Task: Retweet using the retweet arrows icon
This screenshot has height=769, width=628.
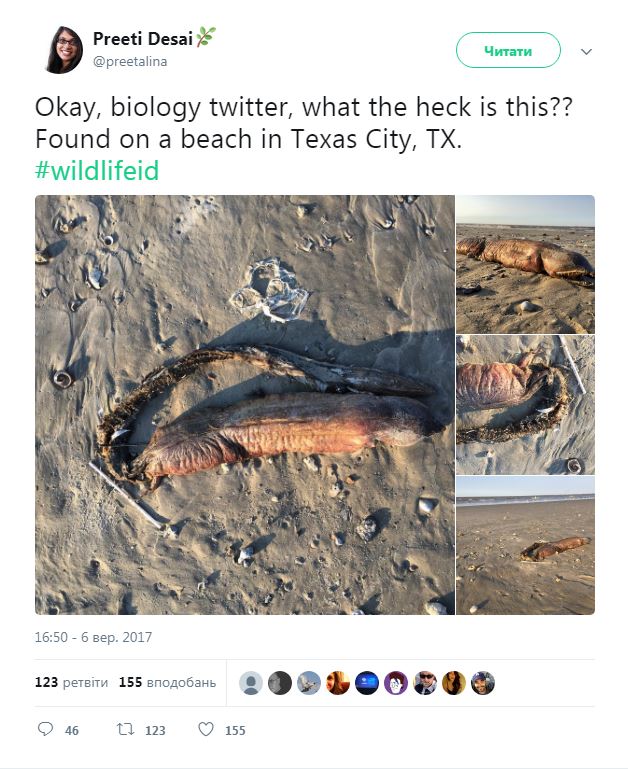Action: 125,730
